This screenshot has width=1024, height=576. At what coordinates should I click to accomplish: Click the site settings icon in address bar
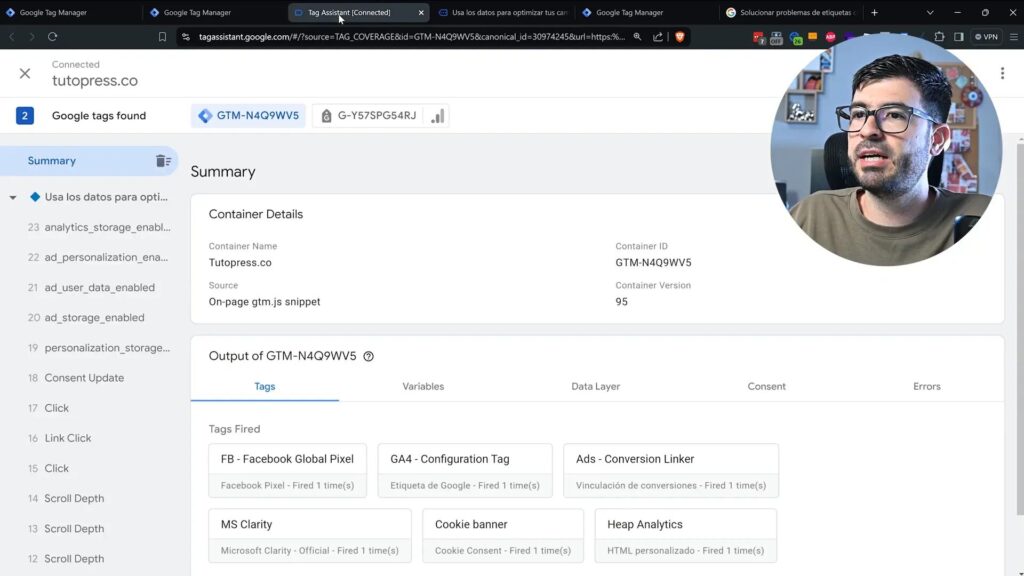(186, 37)
